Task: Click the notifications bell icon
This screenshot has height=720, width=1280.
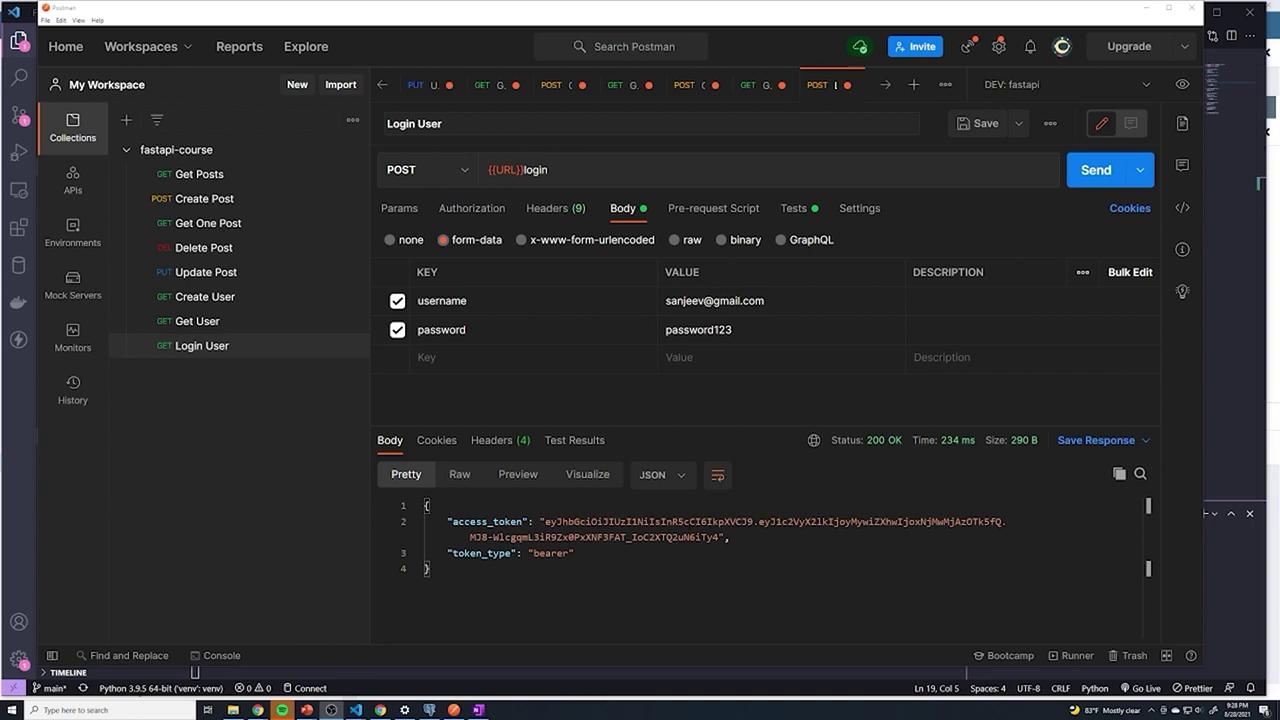Action: pos(1030,47)
